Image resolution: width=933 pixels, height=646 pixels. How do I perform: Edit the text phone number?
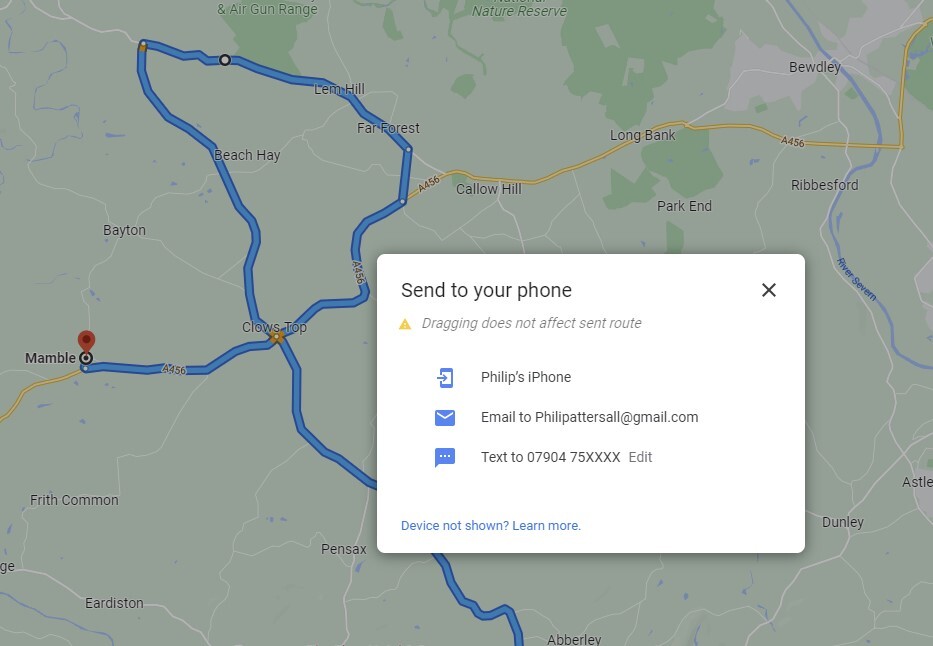point(640,457)
